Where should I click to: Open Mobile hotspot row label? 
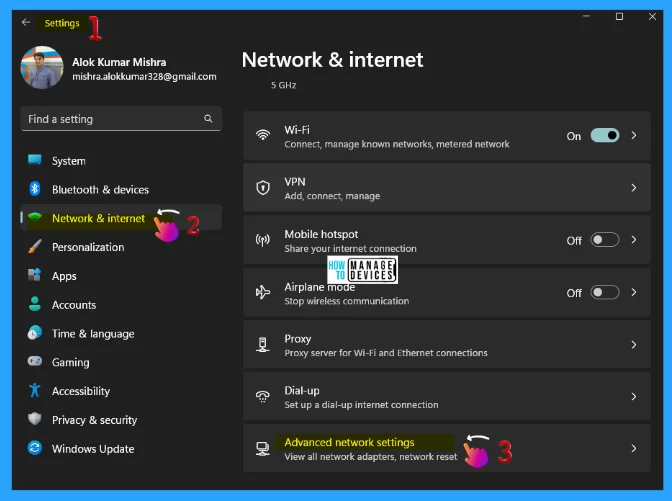tap(321, 234)
